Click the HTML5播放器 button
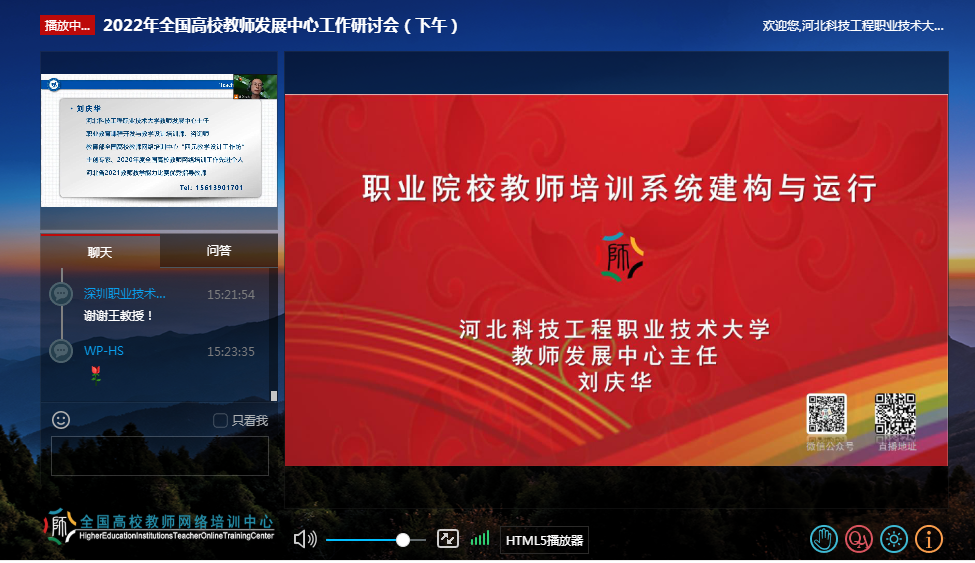Viewport: 975px width, 563px height. [544, 541]
